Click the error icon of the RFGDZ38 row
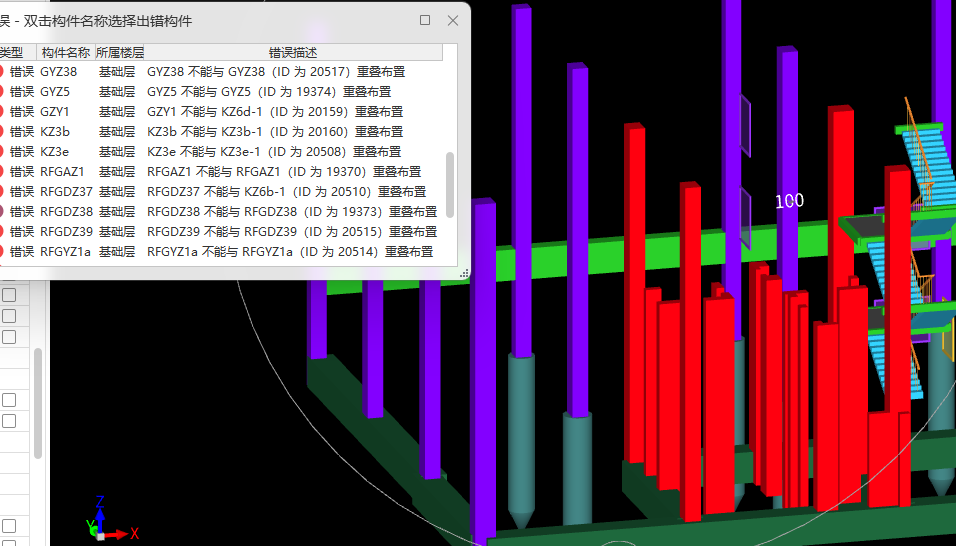This screenshot has width=956, height=546. 1,212
